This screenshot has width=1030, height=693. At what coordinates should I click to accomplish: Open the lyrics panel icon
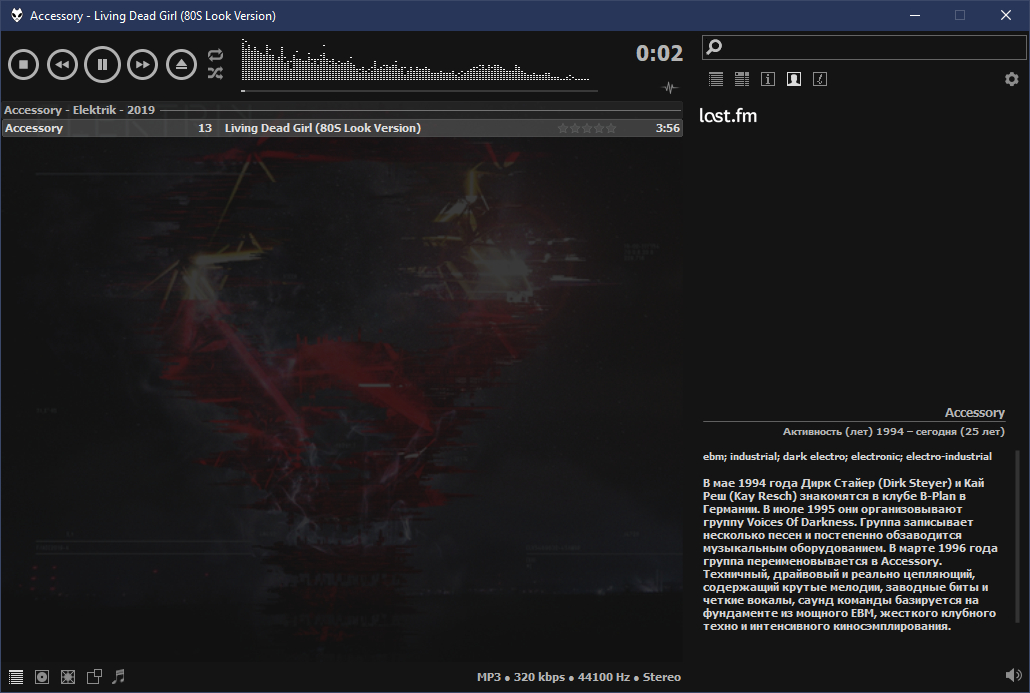820,79
